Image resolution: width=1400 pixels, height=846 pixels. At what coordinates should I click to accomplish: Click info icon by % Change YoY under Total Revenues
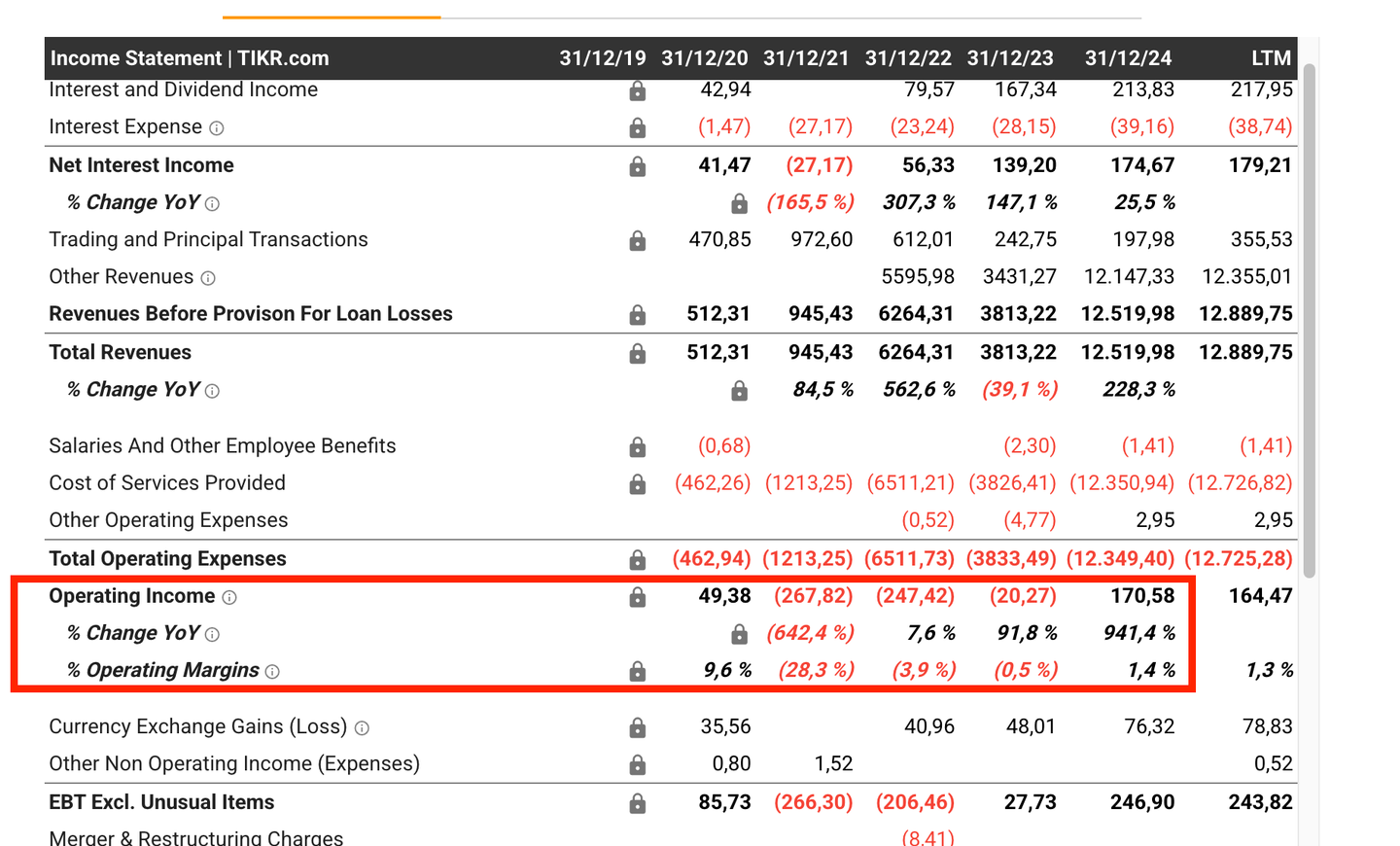[x=212, y=391]
